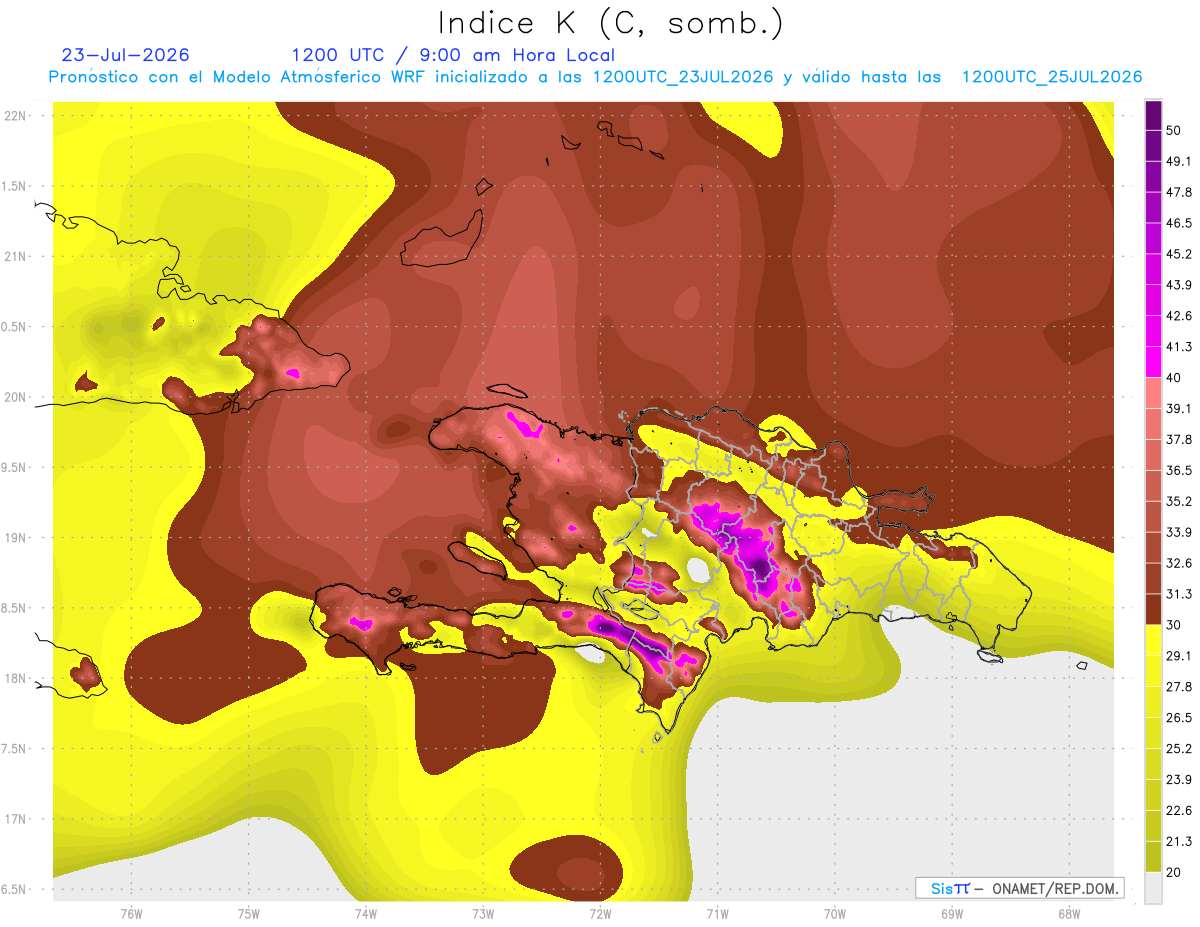Click the SisTT - ONAMET/REP.DOM. credit box
1200x927 pixels.
pyautogui.click(x=1019, y=888)
